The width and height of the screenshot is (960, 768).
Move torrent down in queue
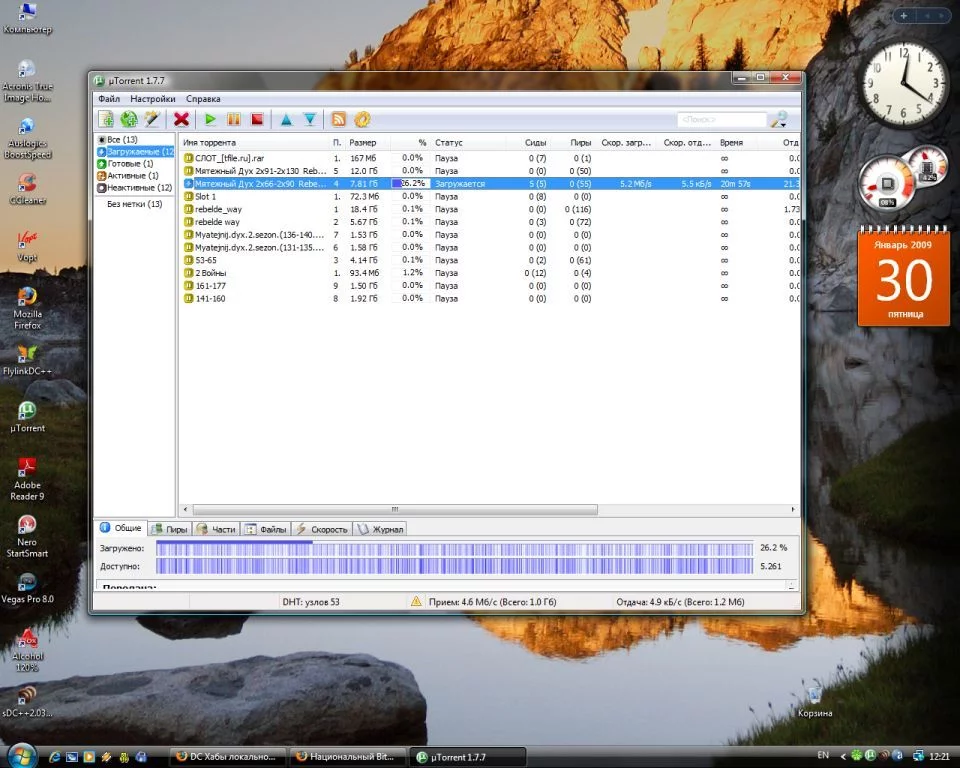click(310, 119)
